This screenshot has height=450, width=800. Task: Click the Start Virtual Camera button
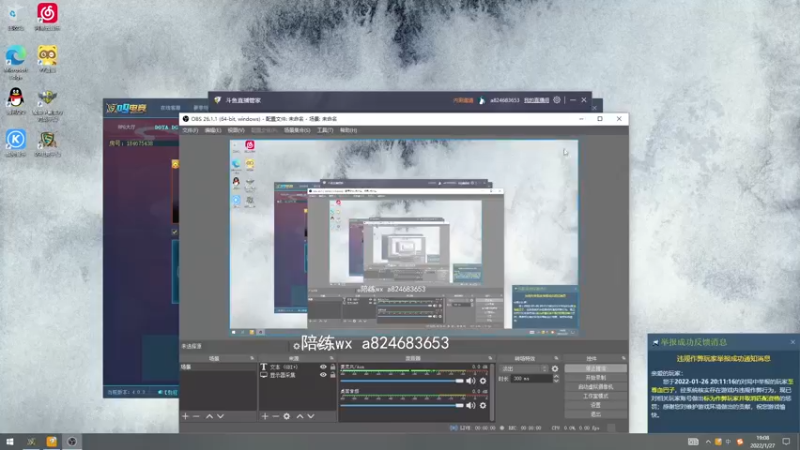pos(595,387)
